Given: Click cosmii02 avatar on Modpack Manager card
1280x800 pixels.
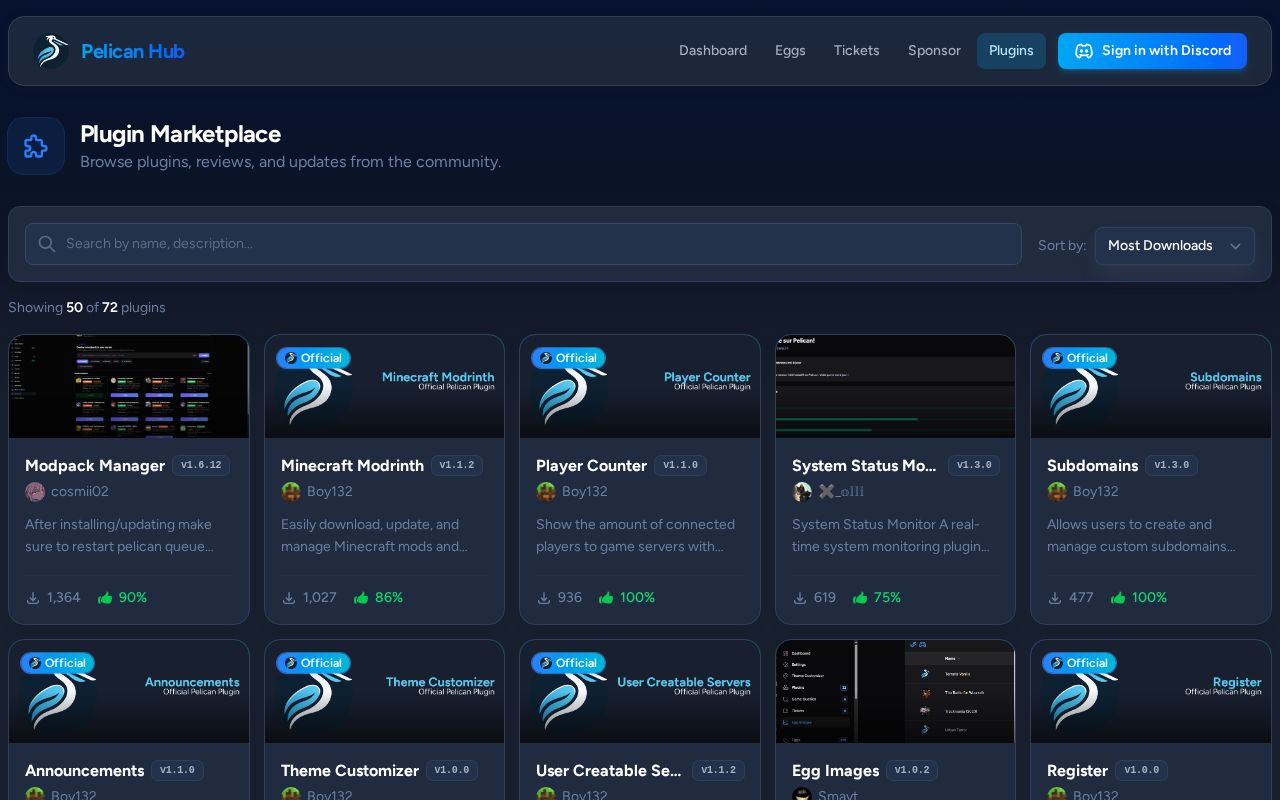Looking at the screenshot, I should point(35,491).
